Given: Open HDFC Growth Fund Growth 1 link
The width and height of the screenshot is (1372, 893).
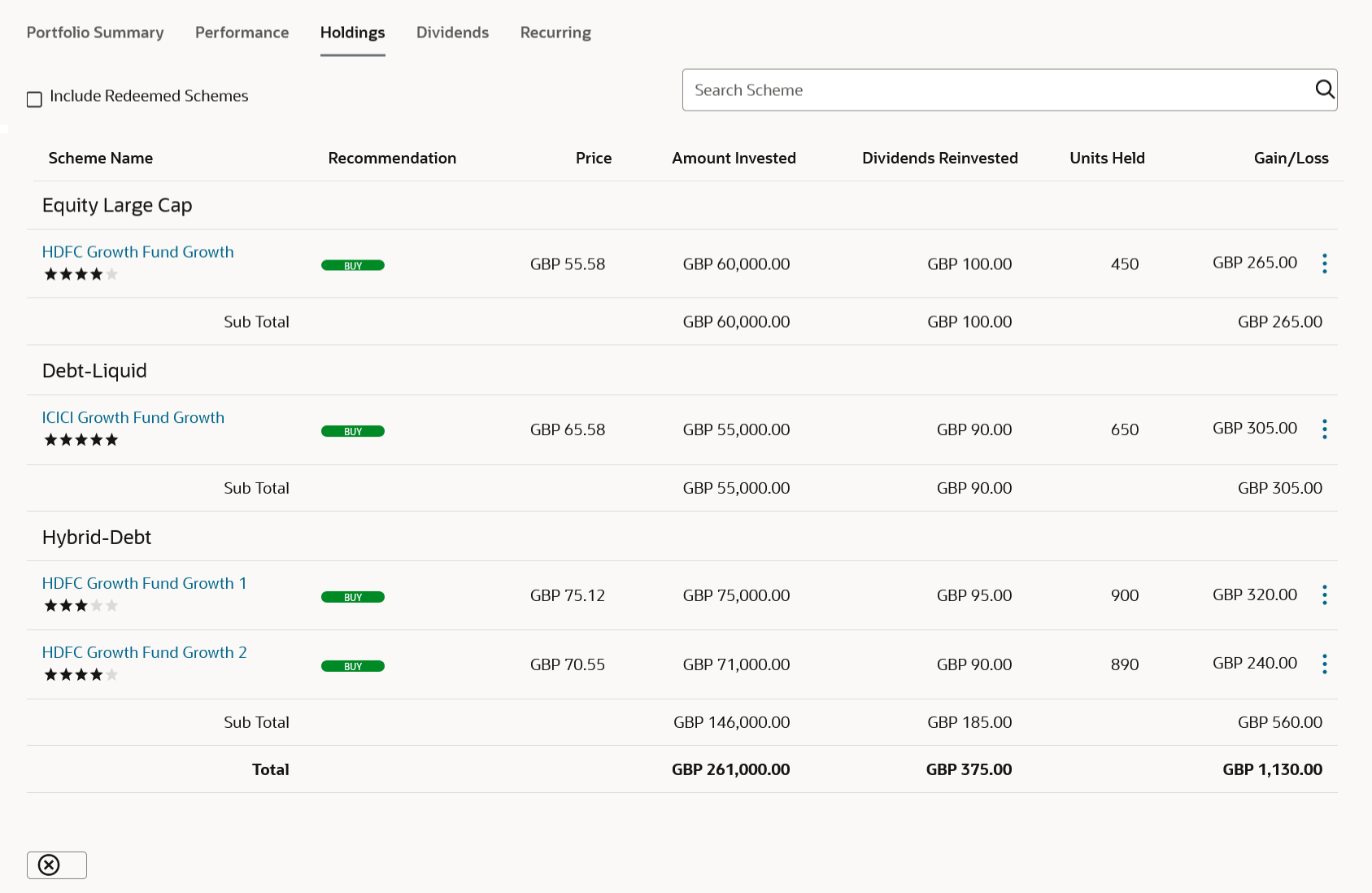Looking at the screenshot, I should coord(144,583).
